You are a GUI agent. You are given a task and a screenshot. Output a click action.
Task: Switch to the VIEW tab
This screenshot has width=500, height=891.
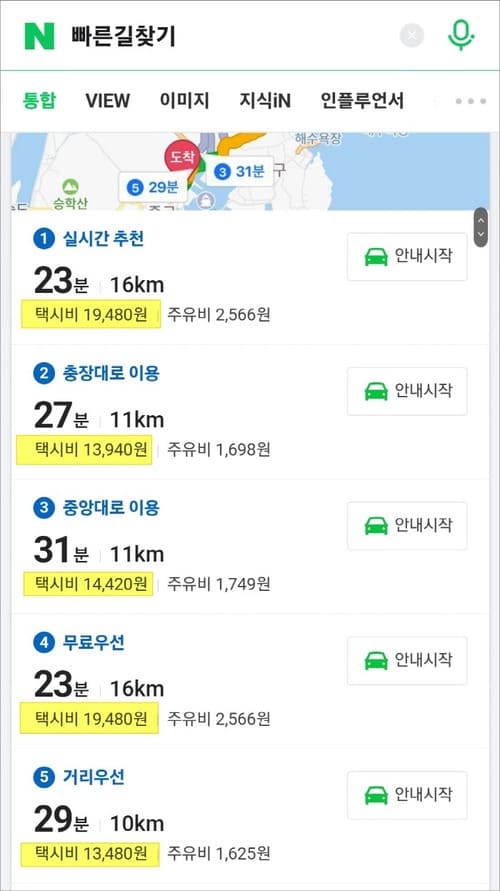pos(107,101)
